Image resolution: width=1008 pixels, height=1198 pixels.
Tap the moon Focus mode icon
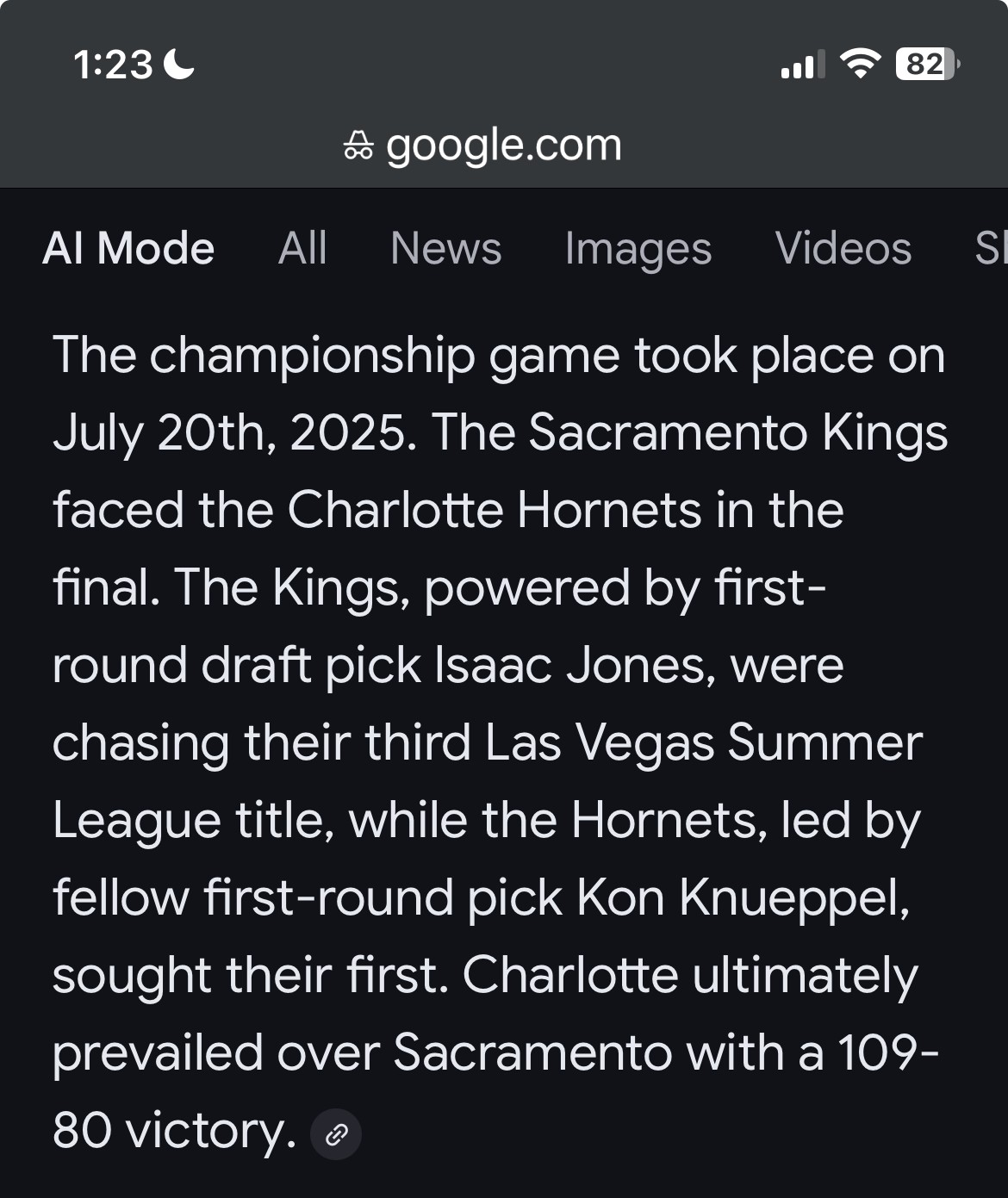pyautogui.click(x=179, y=64)
